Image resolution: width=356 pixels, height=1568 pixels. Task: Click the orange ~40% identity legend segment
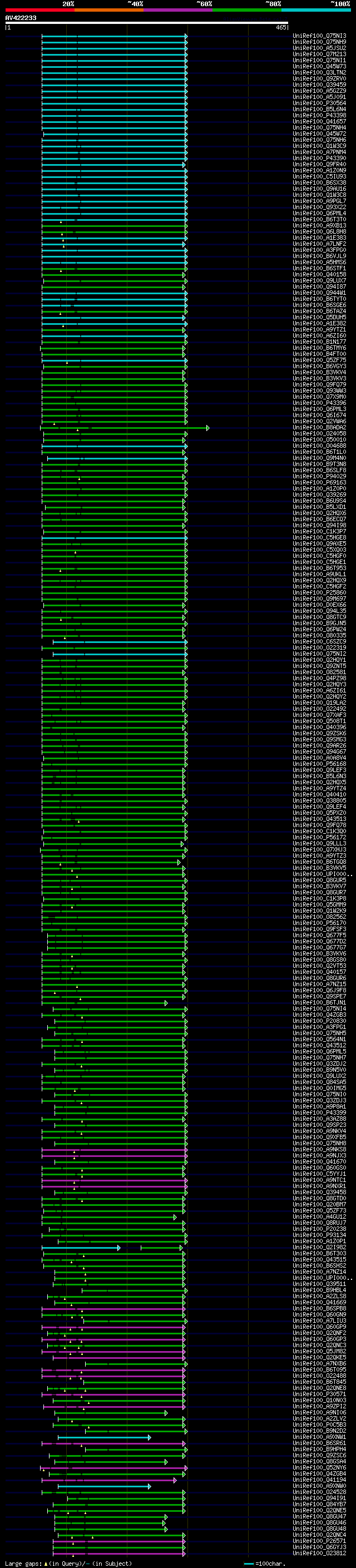(x=109, y=10)
